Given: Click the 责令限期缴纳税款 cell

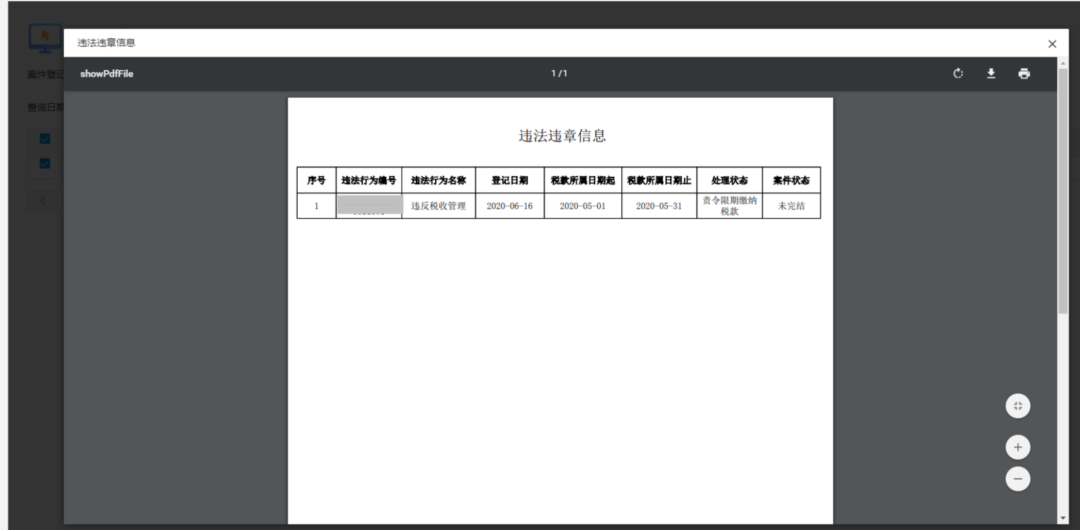Looking at the screenshot, I should 729,206.
